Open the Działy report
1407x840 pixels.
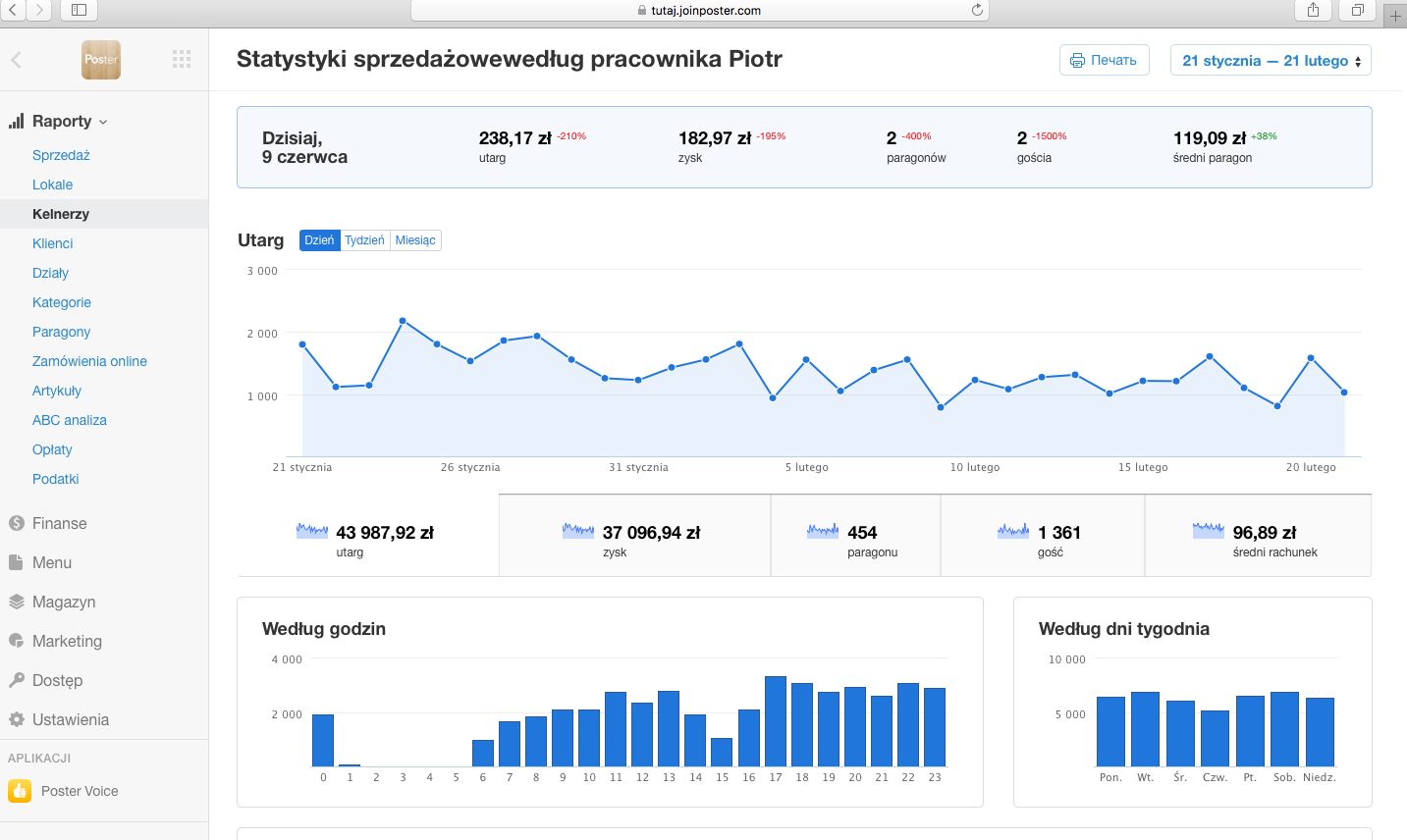coord(50,273)
